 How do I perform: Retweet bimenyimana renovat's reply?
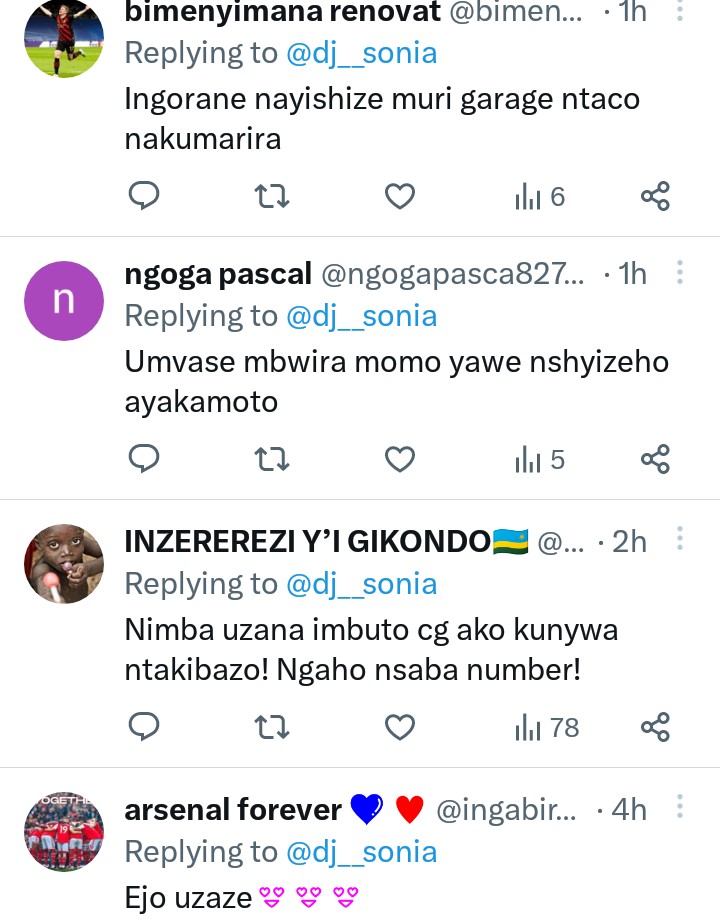272,196
